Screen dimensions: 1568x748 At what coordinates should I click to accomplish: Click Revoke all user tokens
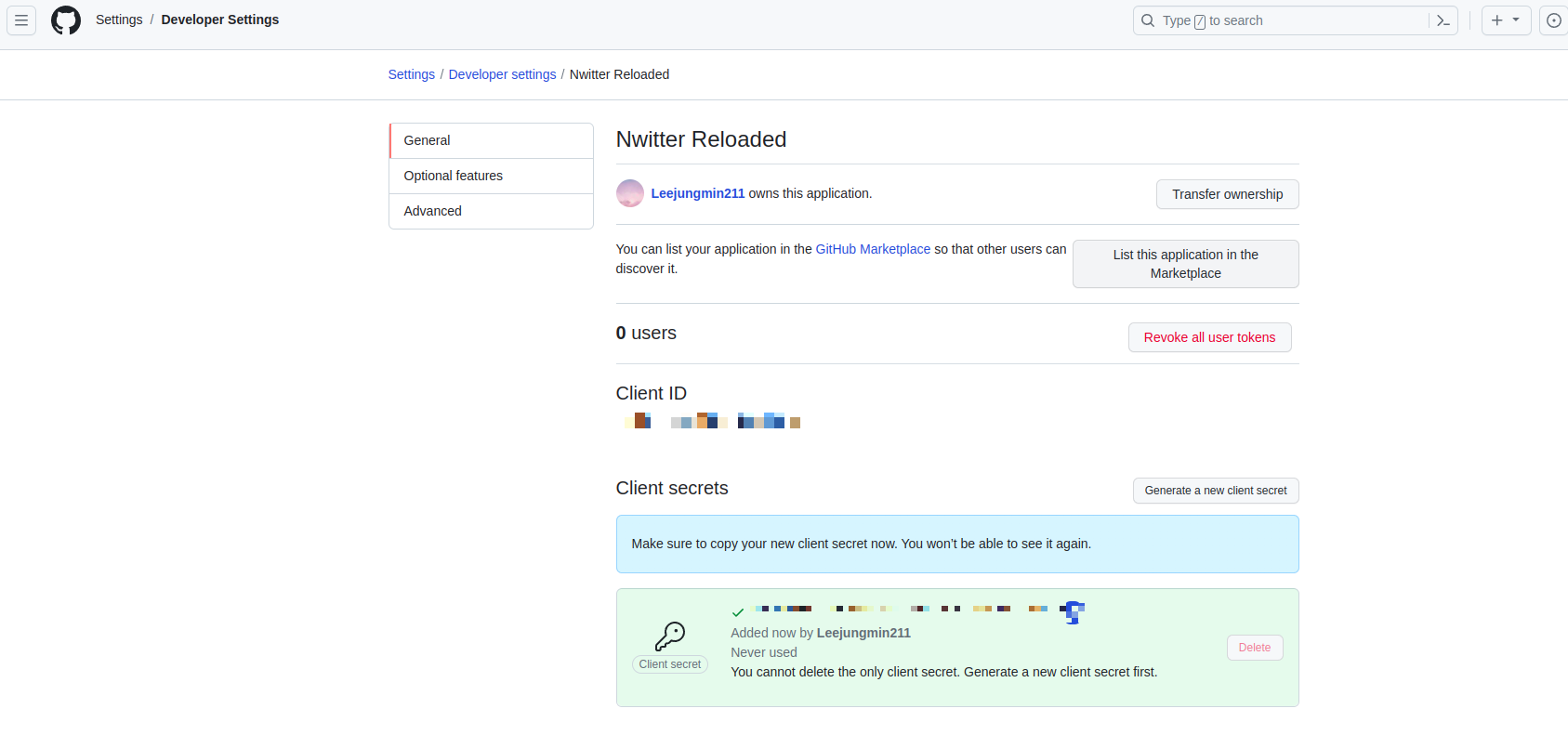coord(1209,337)
